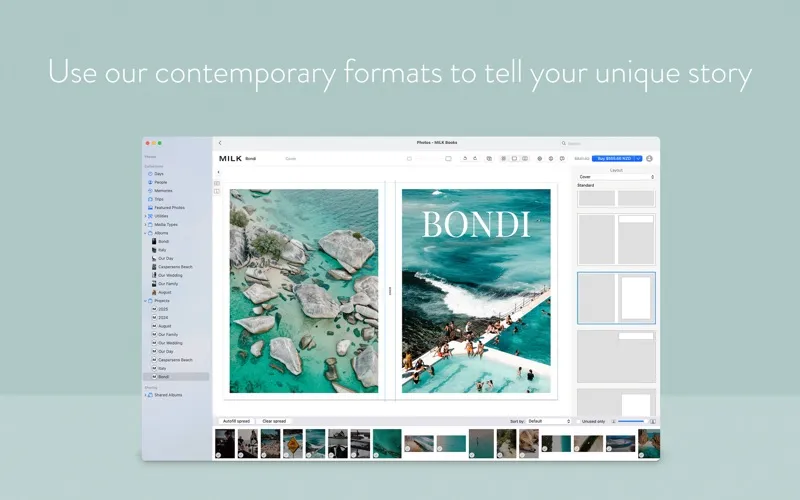This screenshot has height=500, width=800.
Task: Click the upper page-panel icon left of the canvas
Action: point(217,183)
